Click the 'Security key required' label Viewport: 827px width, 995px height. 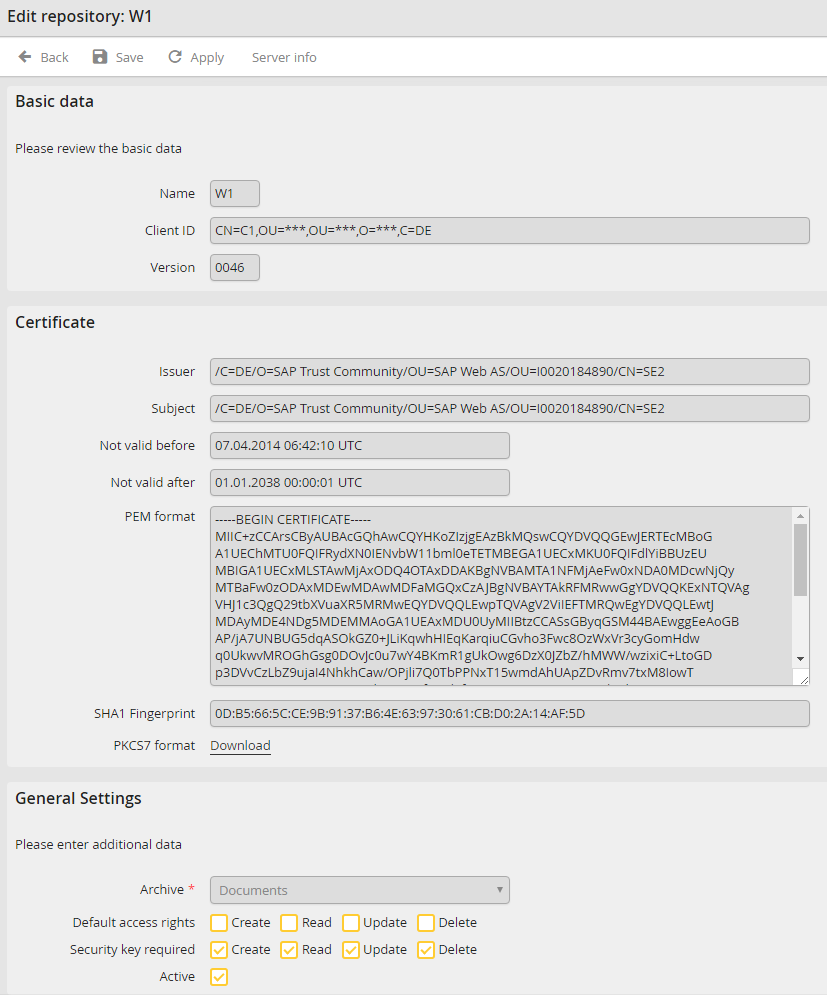(132, 950)
